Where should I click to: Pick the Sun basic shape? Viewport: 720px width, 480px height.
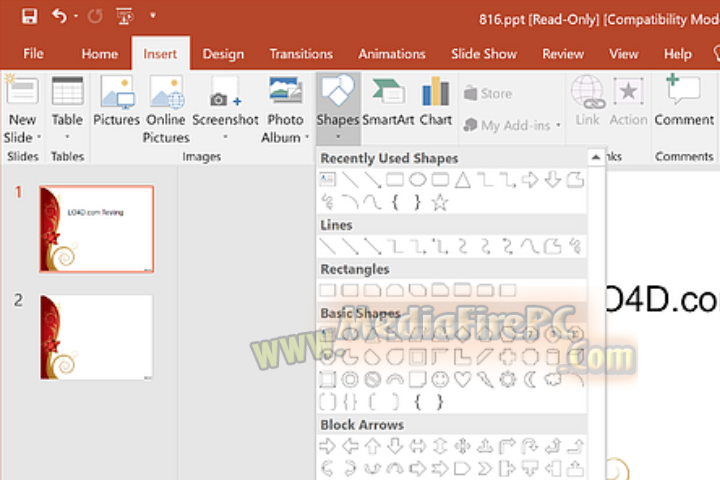click(507, 379)
